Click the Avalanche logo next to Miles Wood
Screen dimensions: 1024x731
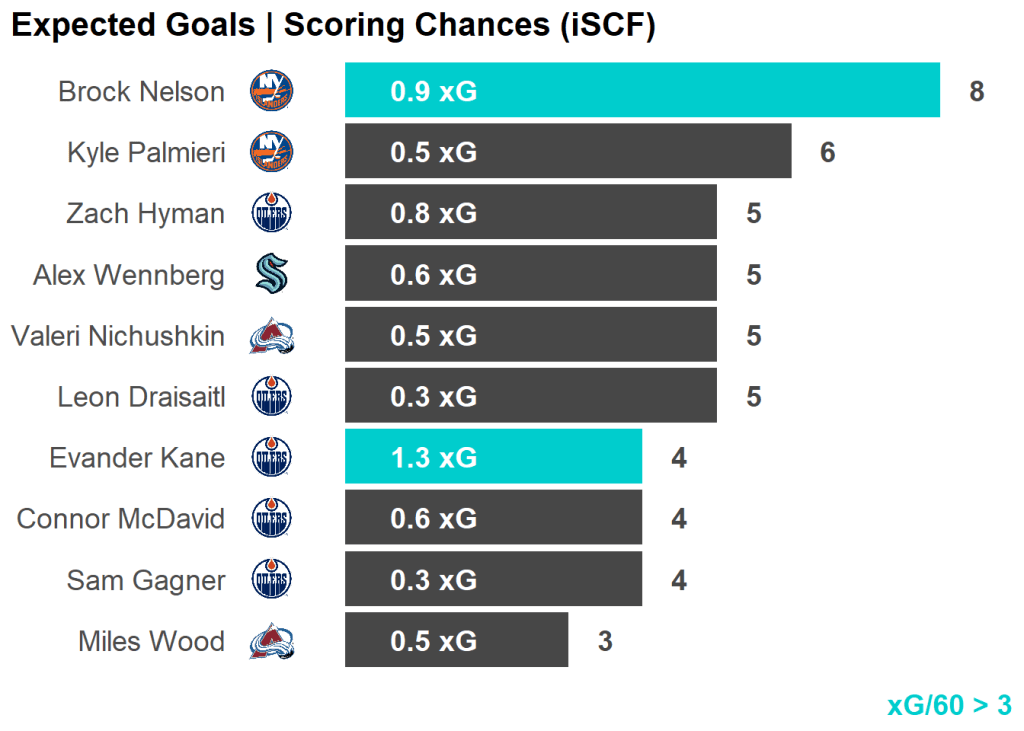point(271,641)
